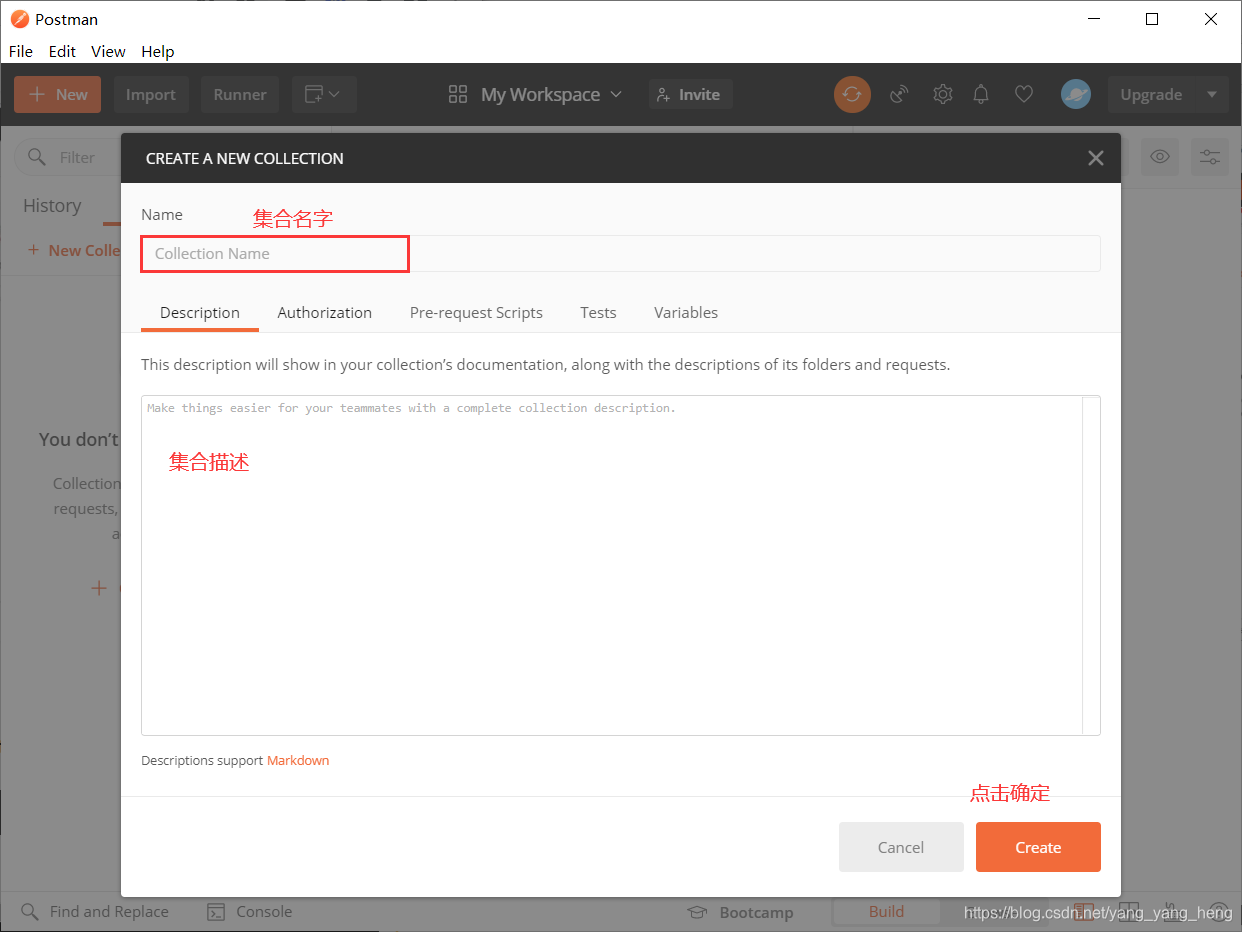The width and height of the screenshot is (1242, 932).
Task: Click the description area scrollbar
Action: coord(1091,565)
